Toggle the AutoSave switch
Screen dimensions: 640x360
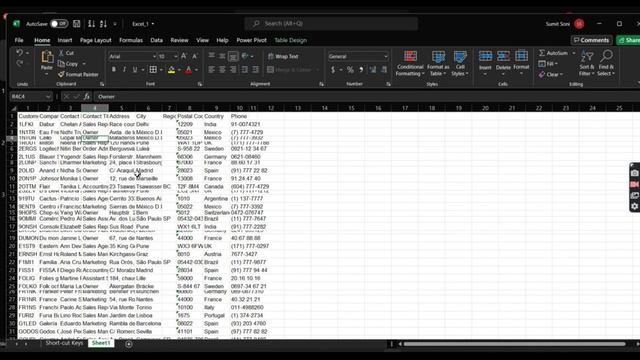pos(59,24)
